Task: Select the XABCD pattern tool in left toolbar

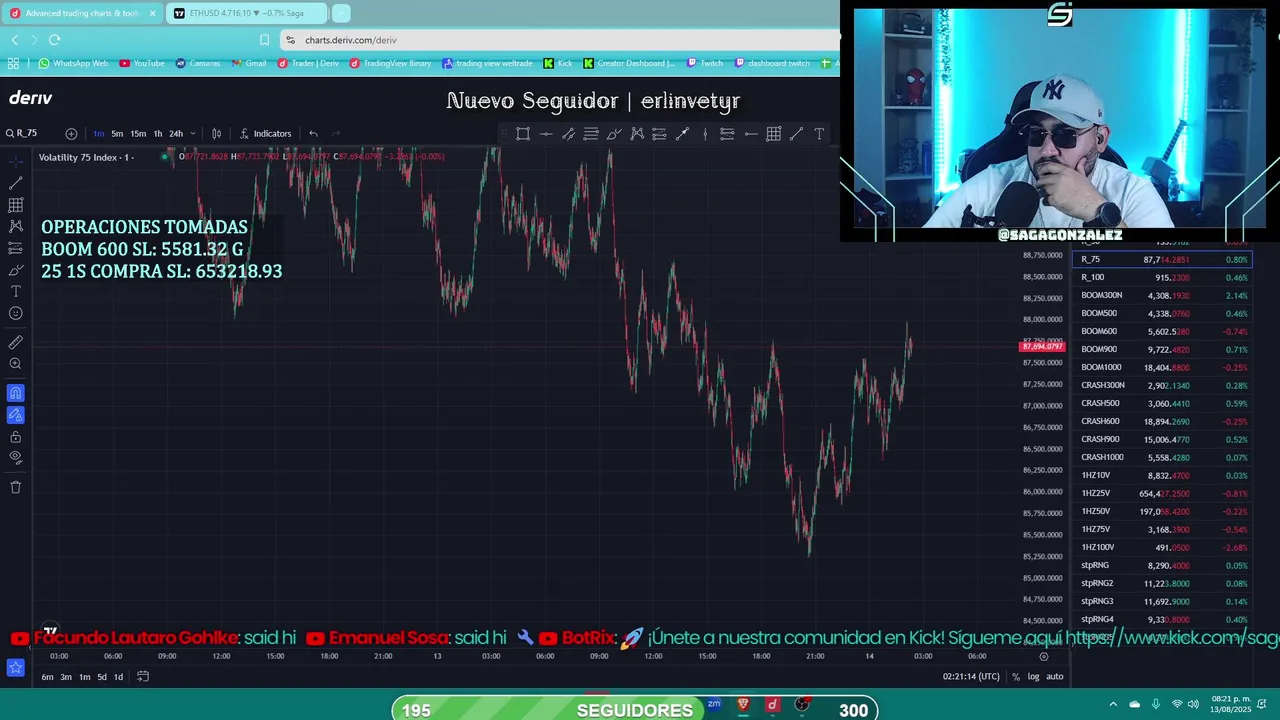Action: (16, 227)
